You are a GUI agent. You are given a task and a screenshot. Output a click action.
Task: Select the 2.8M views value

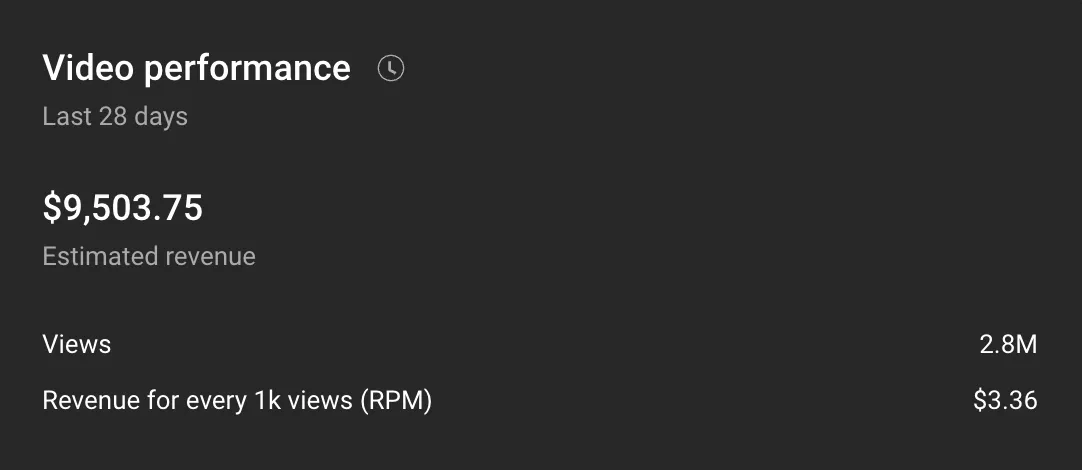(x=1008, y=344)
